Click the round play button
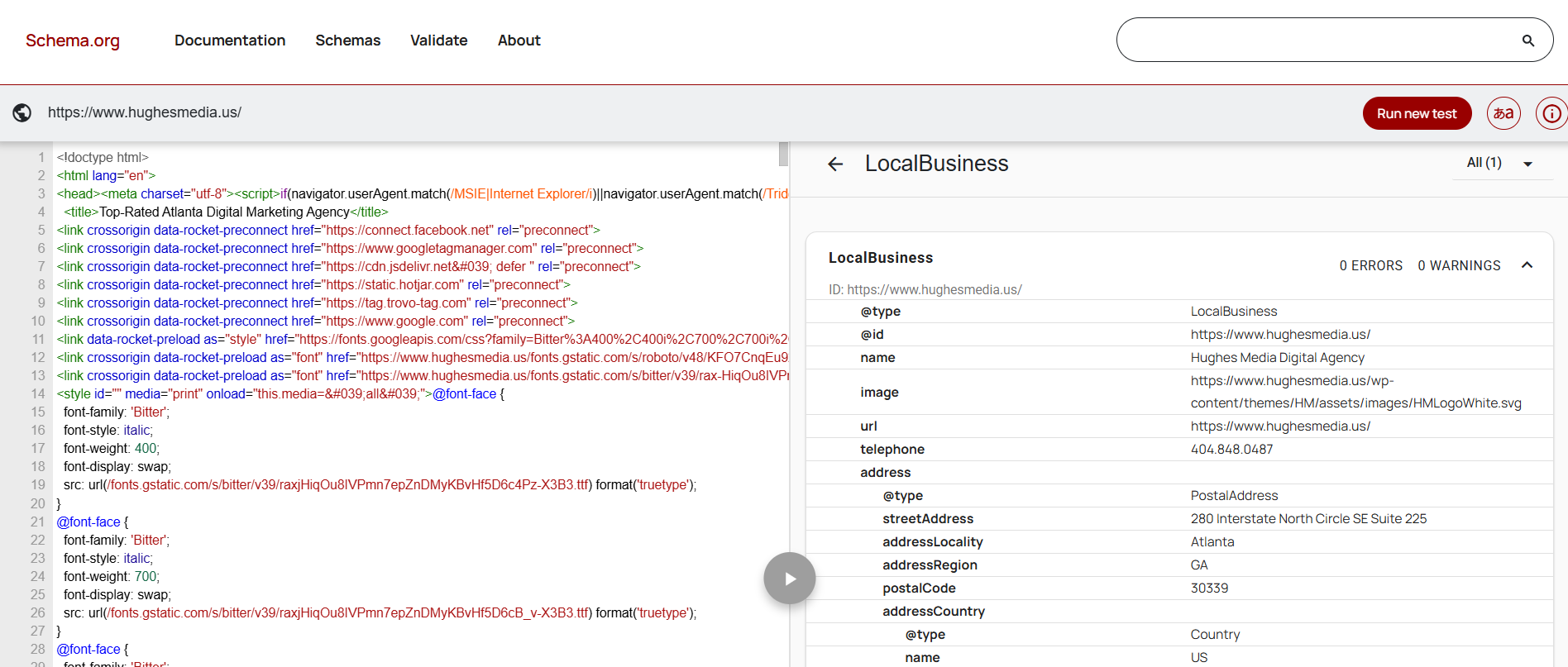The width and height of the screenshot is (1568, 667). tap(790, 579)
